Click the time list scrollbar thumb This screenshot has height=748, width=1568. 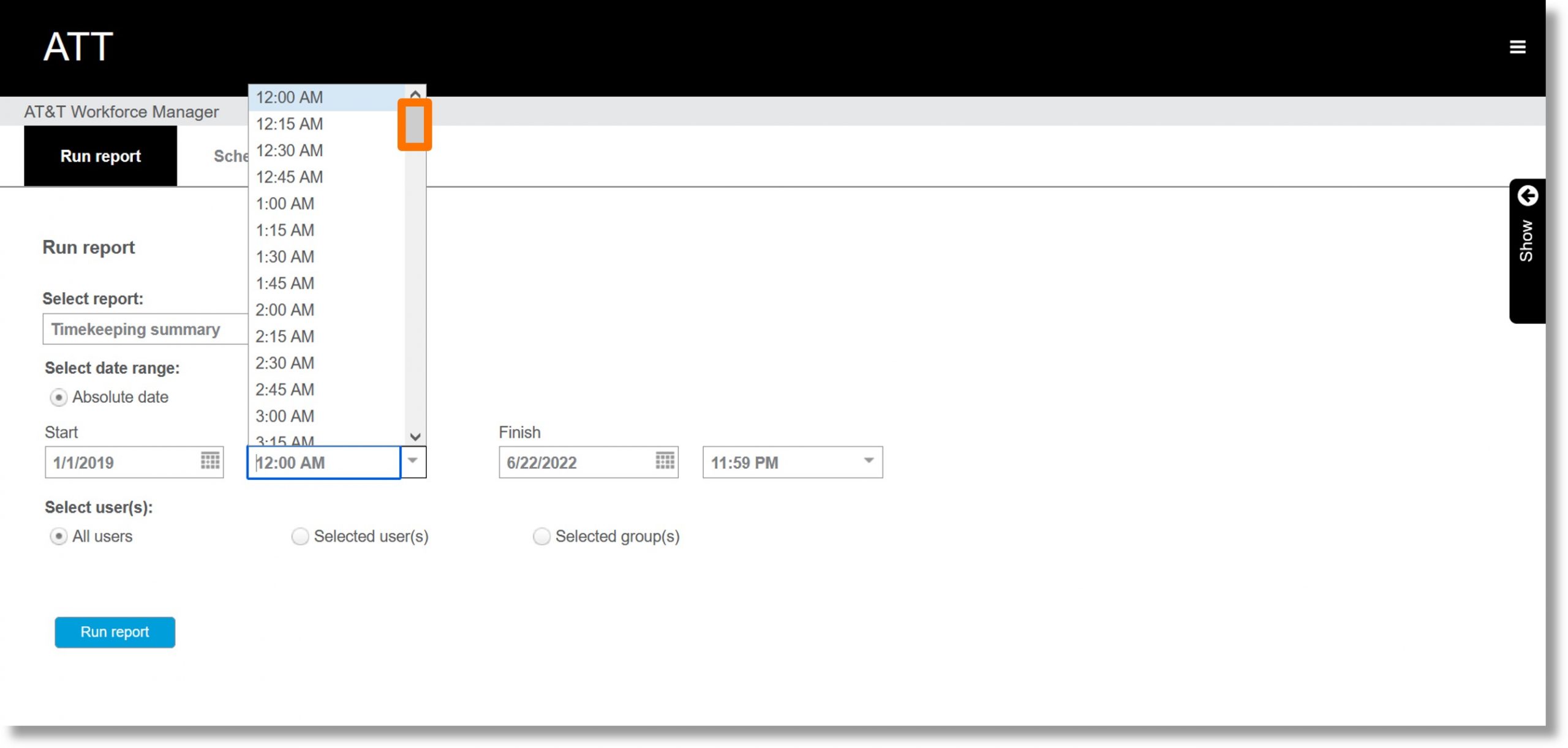point(415,125)
